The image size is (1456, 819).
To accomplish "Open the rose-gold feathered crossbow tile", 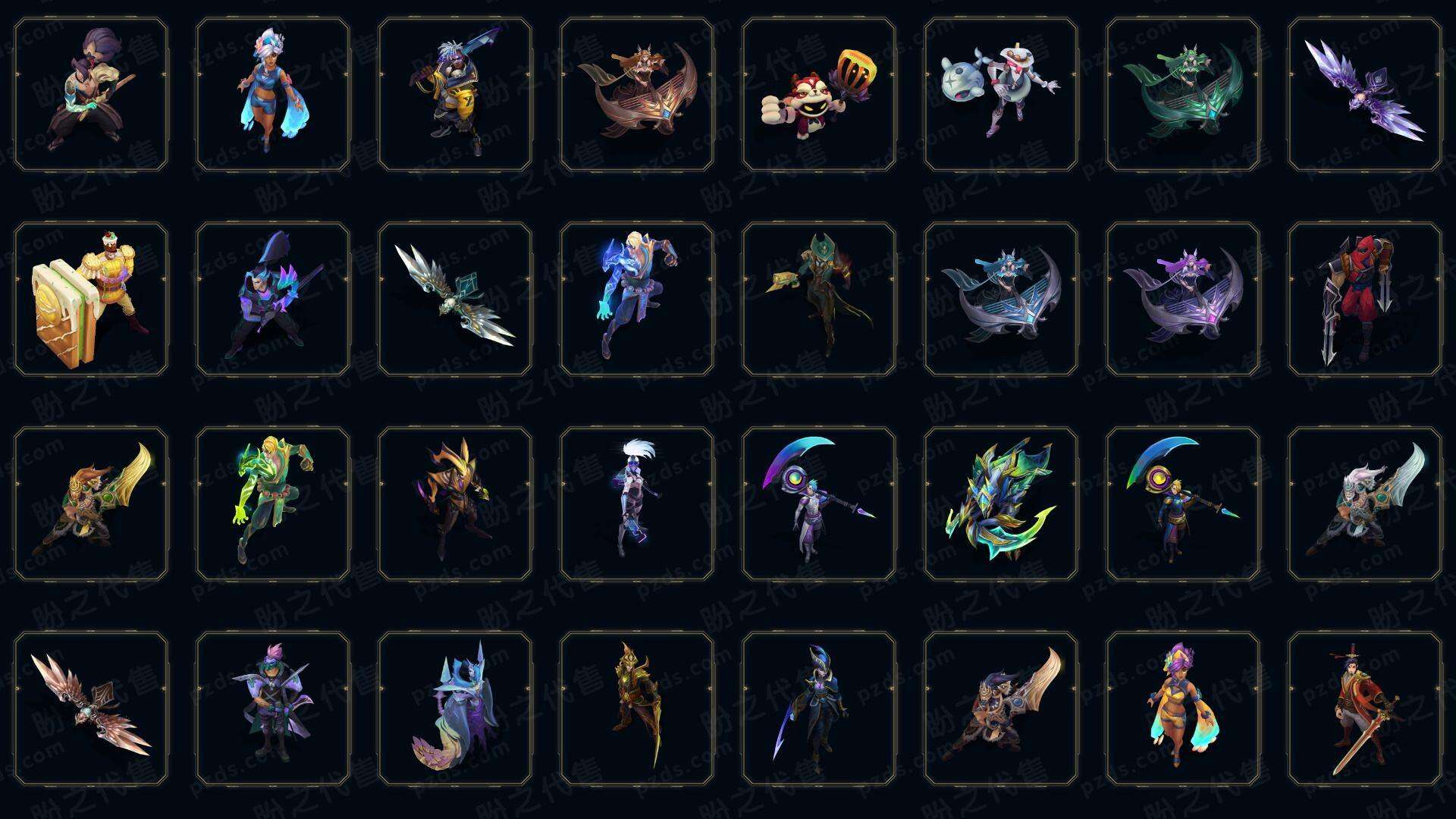I will [x=91, y=708].
